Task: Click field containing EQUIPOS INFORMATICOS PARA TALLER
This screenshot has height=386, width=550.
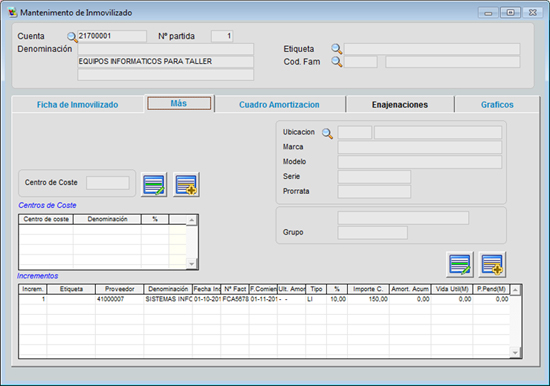Action: coord(166,62)
